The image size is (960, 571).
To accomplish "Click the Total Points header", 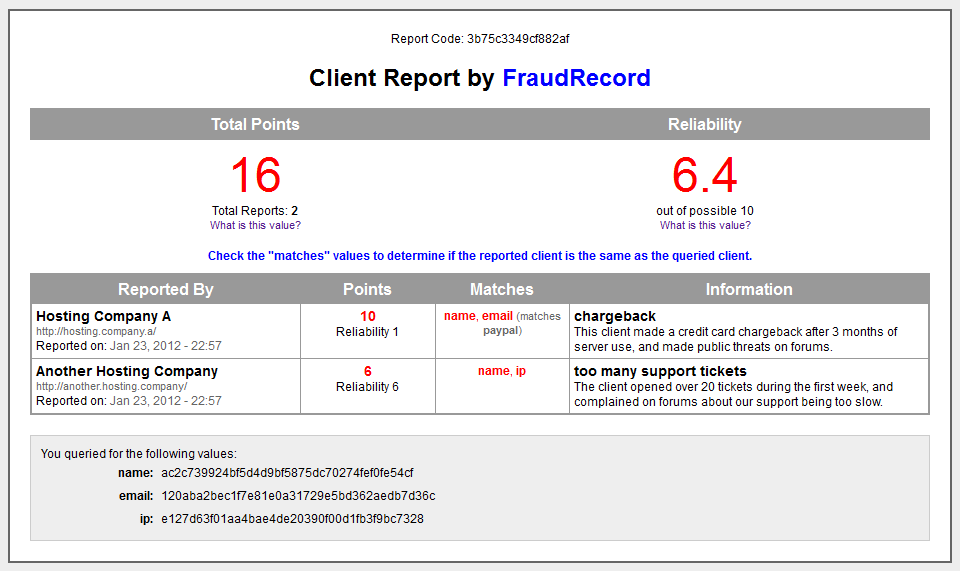I will point(255,124).
